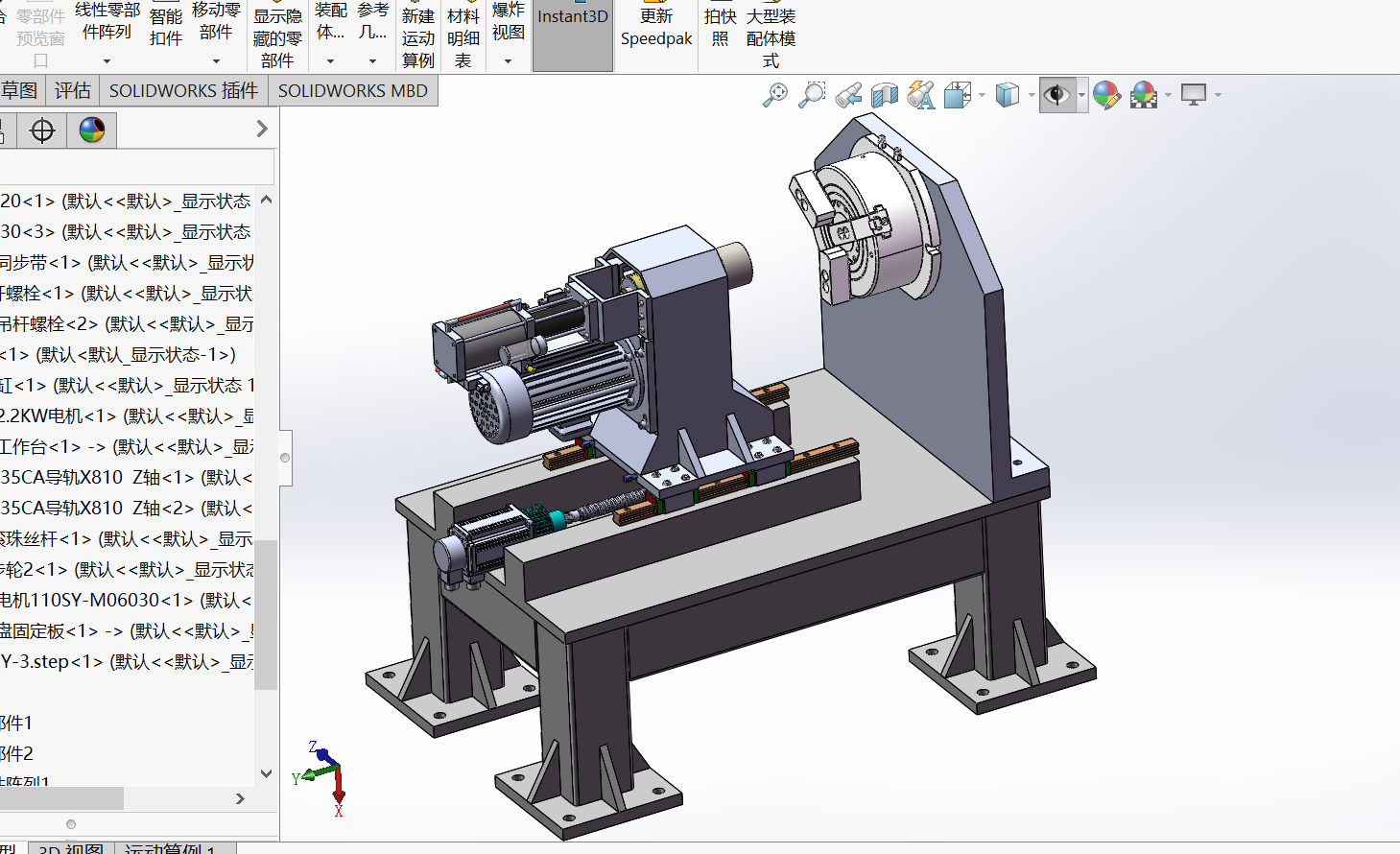The width and height of the screenshot is (1400, 854).
Task: Open the View Orientation dropdown arrow
Action: [982, 95]
